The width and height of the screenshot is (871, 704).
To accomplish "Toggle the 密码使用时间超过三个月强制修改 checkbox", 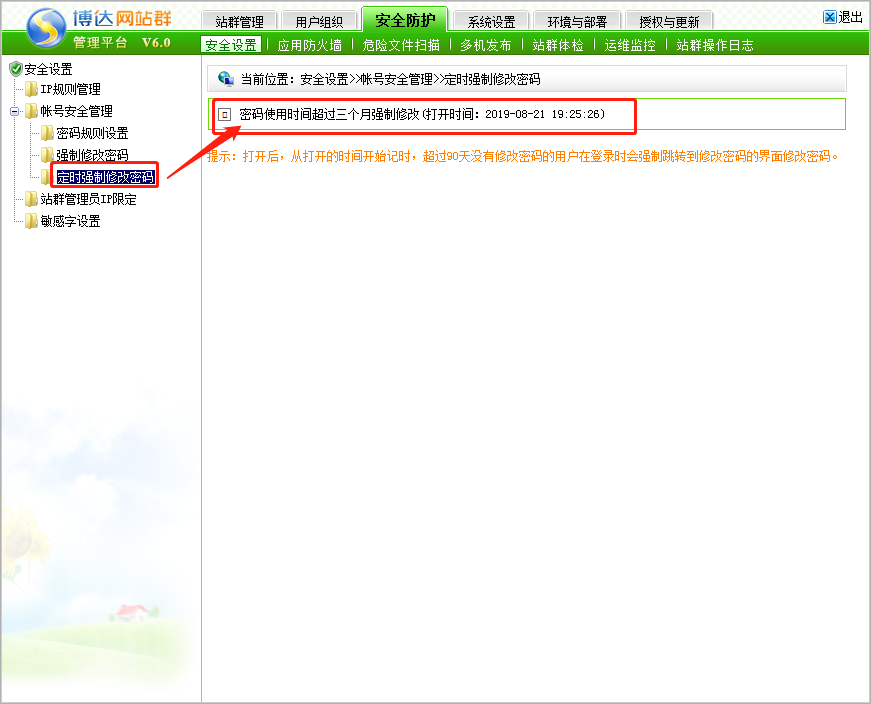I will [224, 114].
